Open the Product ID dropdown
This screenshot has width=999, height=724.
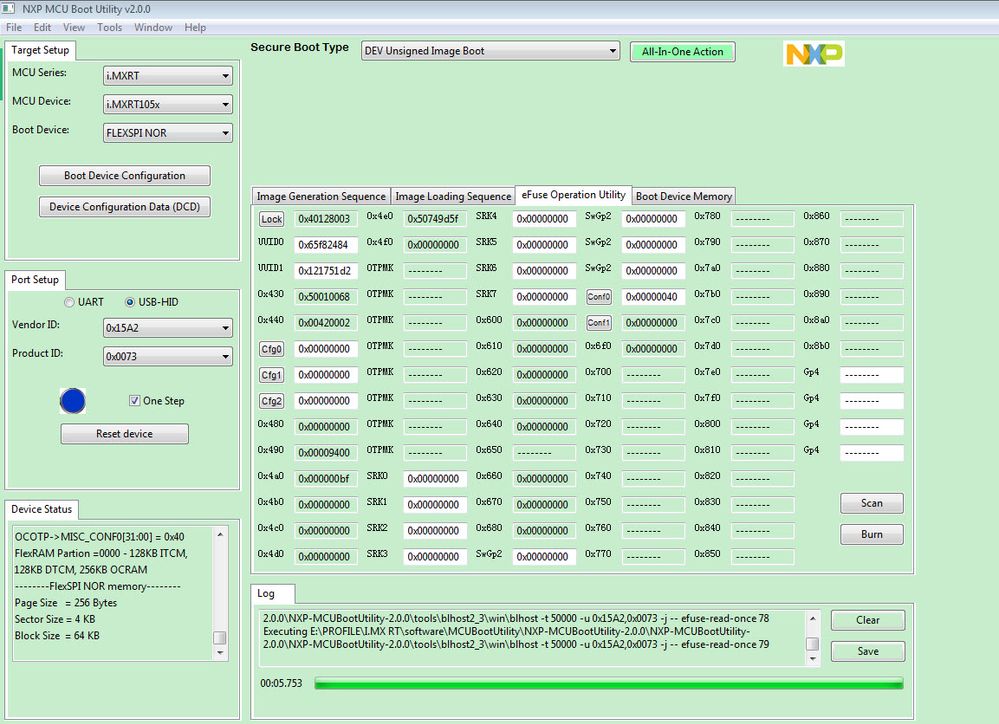tap(168, 357)
